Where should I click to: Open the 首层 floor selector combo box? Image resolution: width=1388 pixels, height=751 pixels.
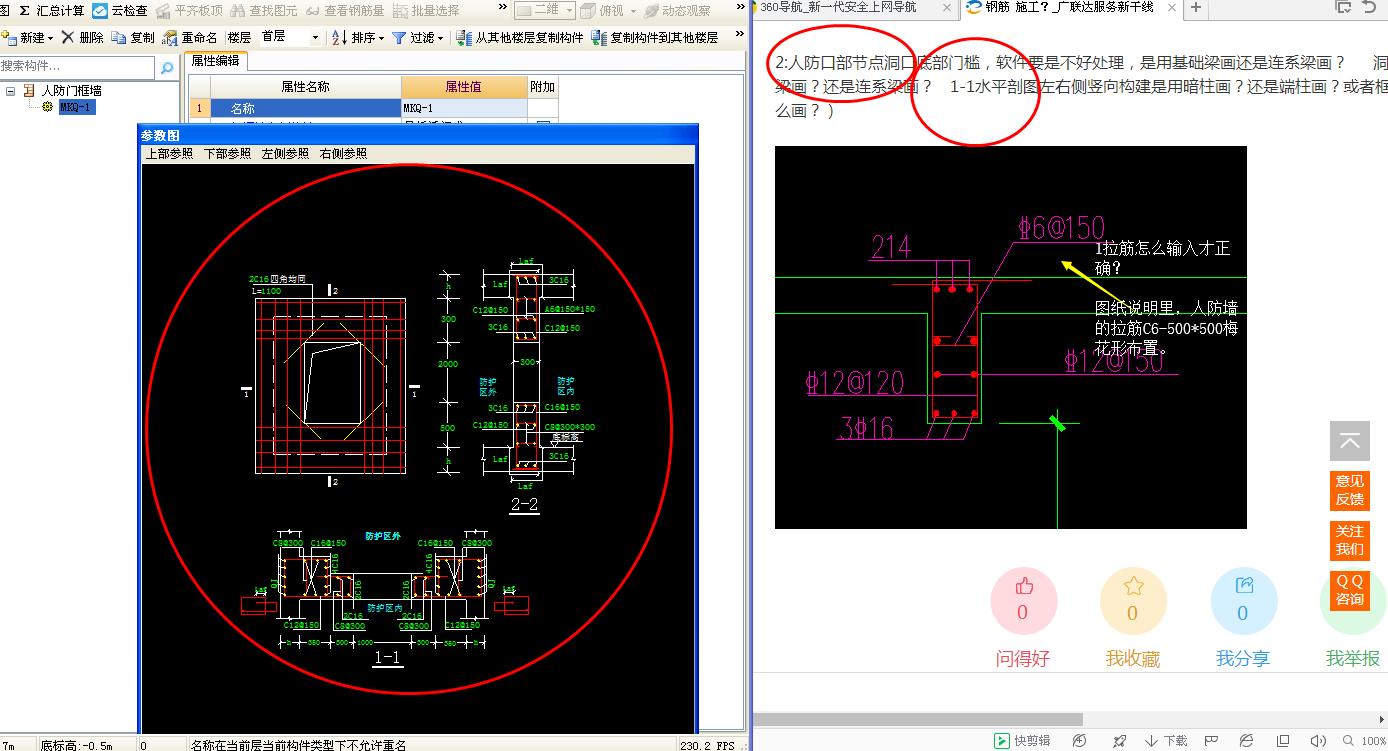(x=289, y=37)
